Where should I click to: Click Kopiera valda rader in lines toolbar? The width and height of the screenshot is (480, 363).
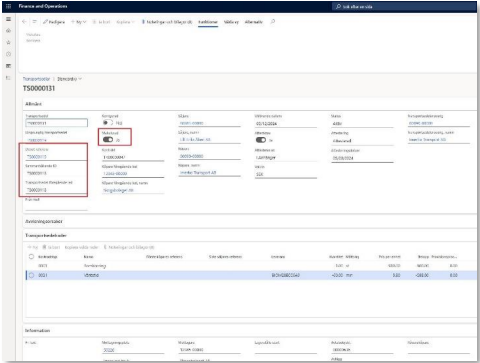tap(81, 247)
